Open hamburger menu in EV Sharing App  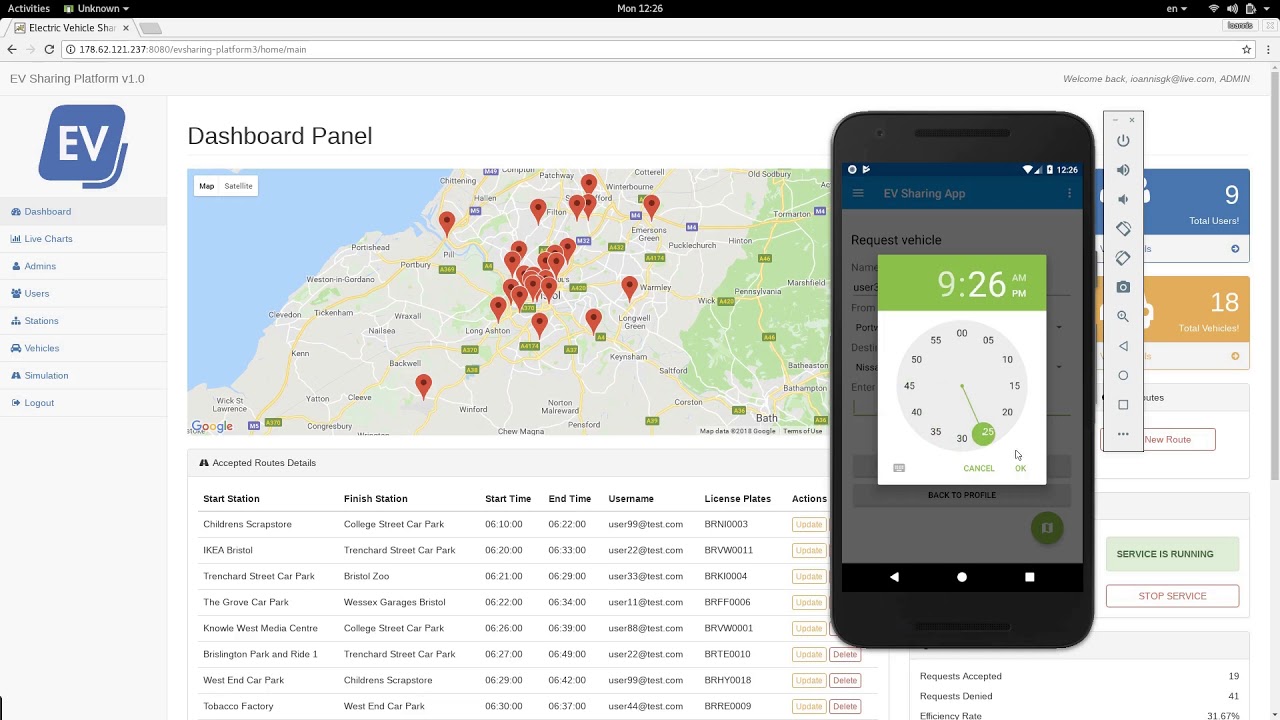pos(858,193)
